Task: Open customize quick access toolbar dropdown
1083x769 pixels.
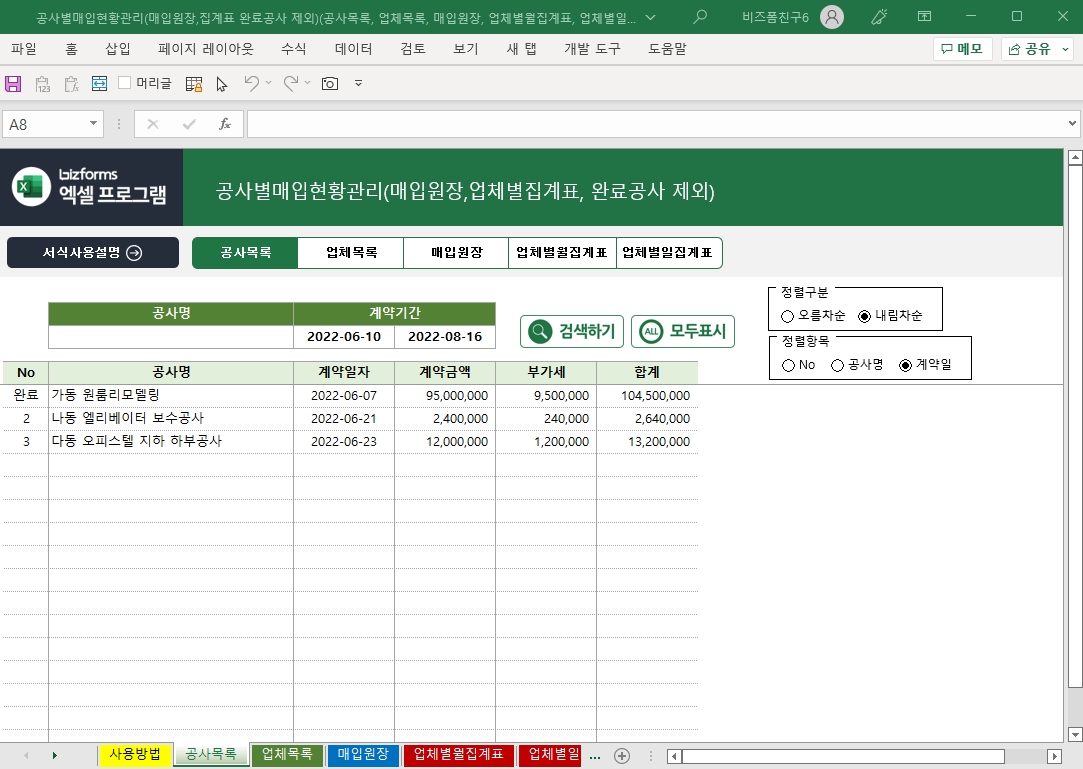Action: point(359,84)
